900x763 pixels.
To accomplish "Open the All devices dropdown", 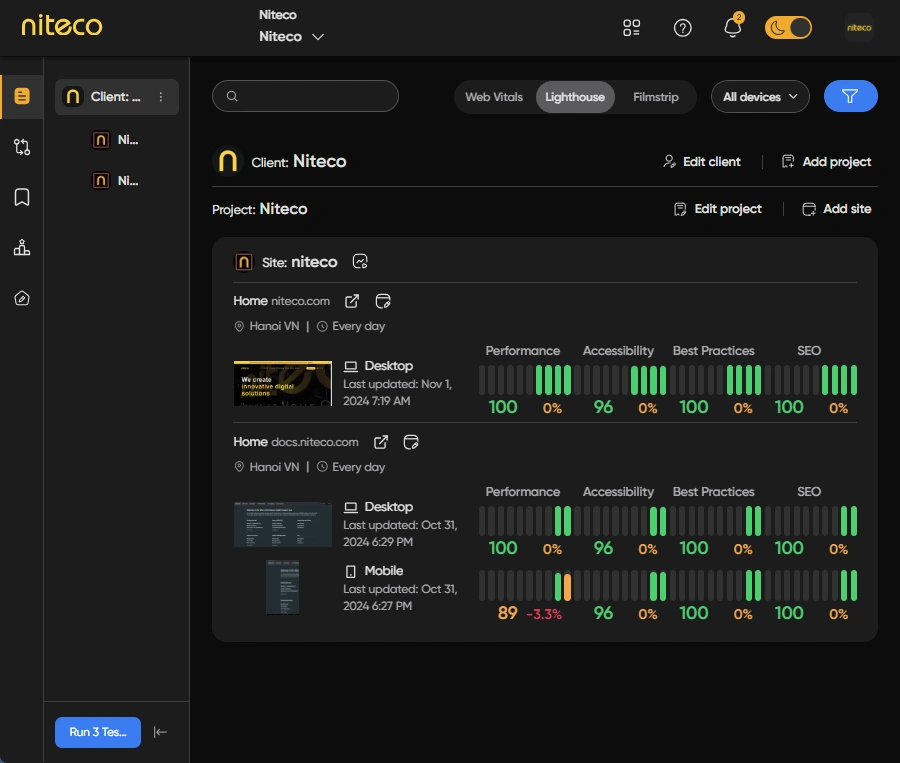I will [x=760, y=96].
